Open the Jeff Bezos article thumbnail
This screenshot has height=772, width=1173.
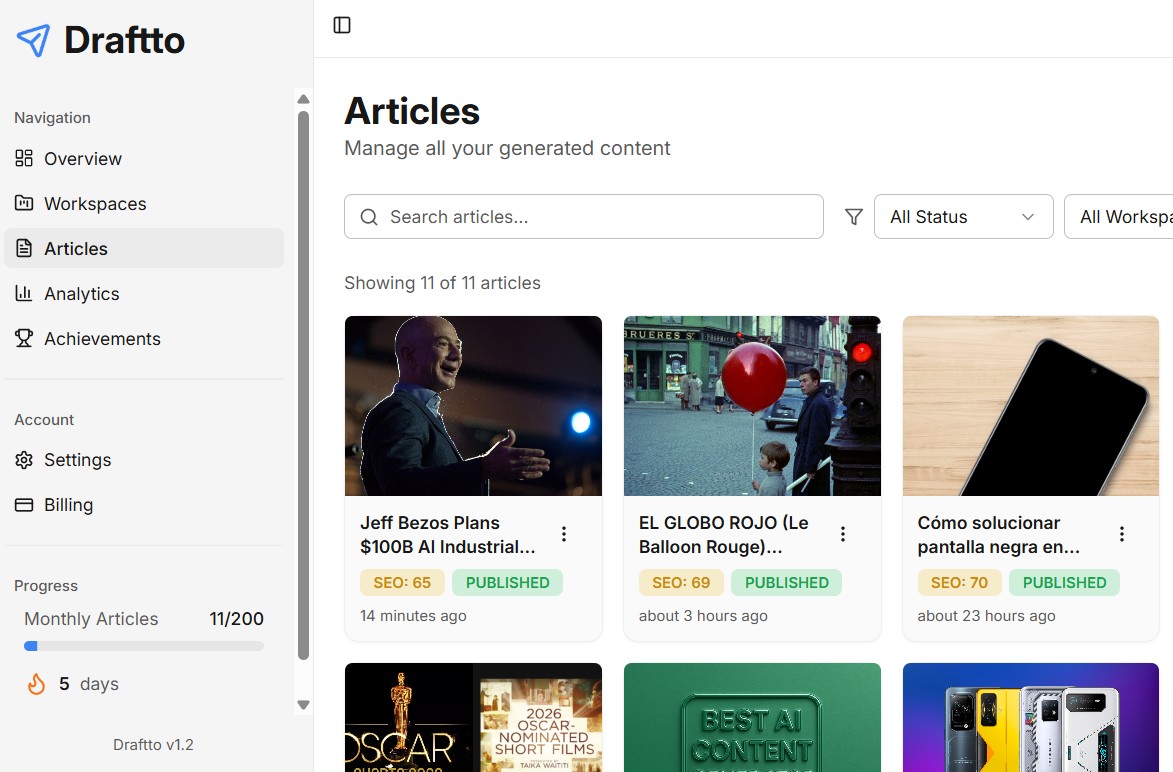474,406
